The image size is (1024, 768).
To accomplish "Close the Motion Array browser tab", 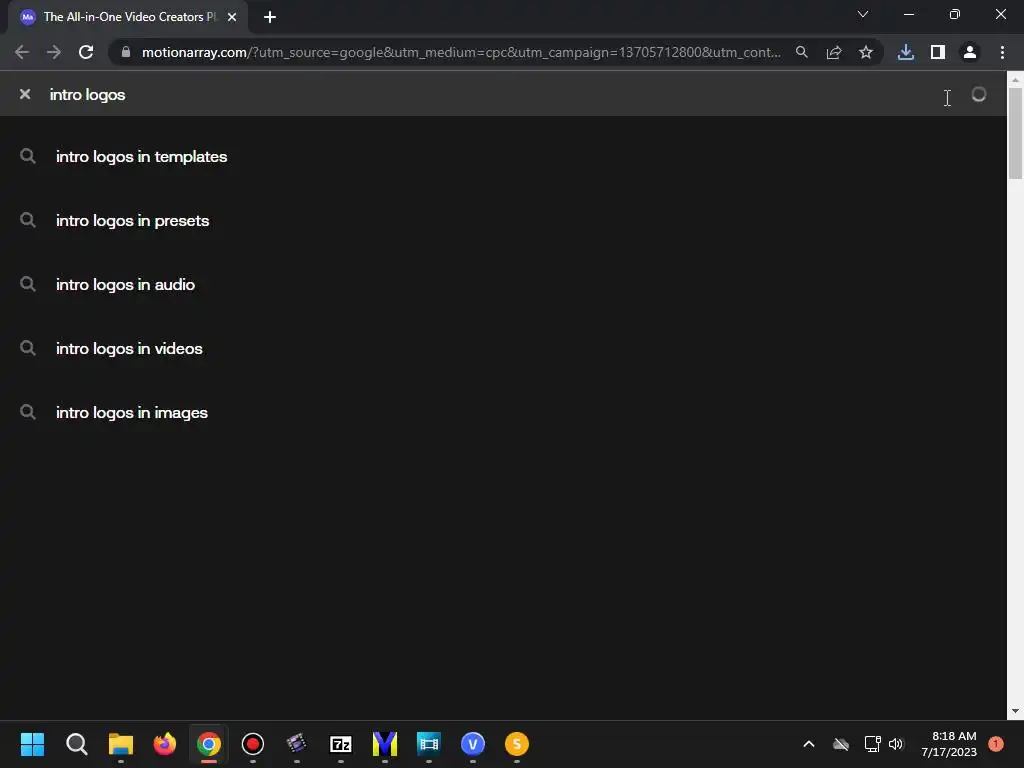I will coord(232,17).
